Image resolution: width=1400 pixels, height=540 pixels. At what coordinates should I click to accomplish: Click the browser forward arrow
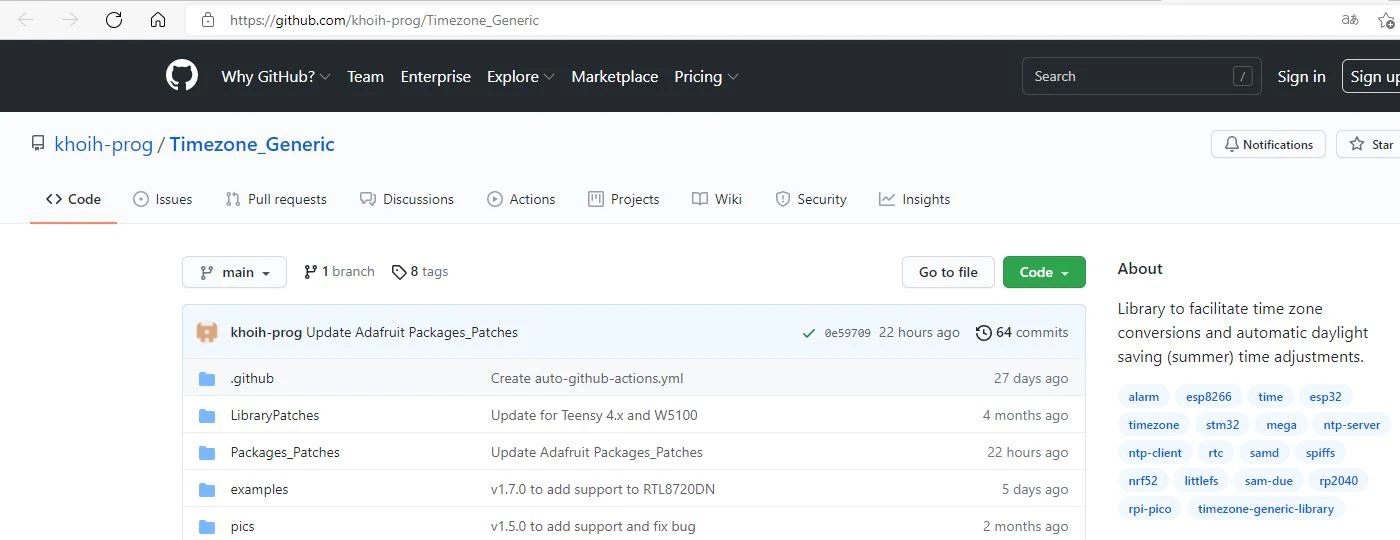[x=70, y=20]
